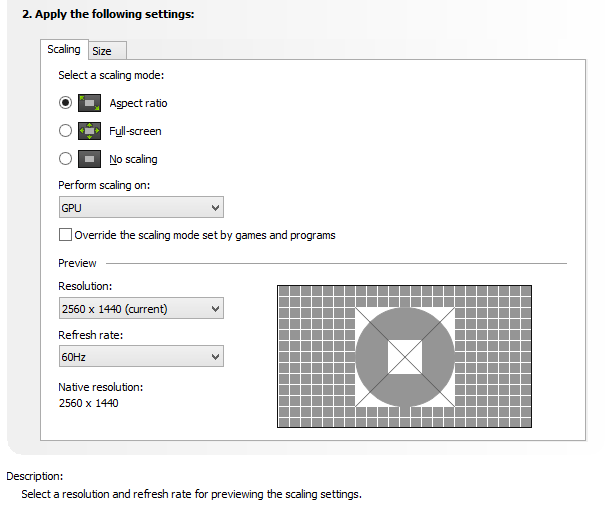
Task: Click the 'Override the scaling mode' label text
Action: coord(205,236)
